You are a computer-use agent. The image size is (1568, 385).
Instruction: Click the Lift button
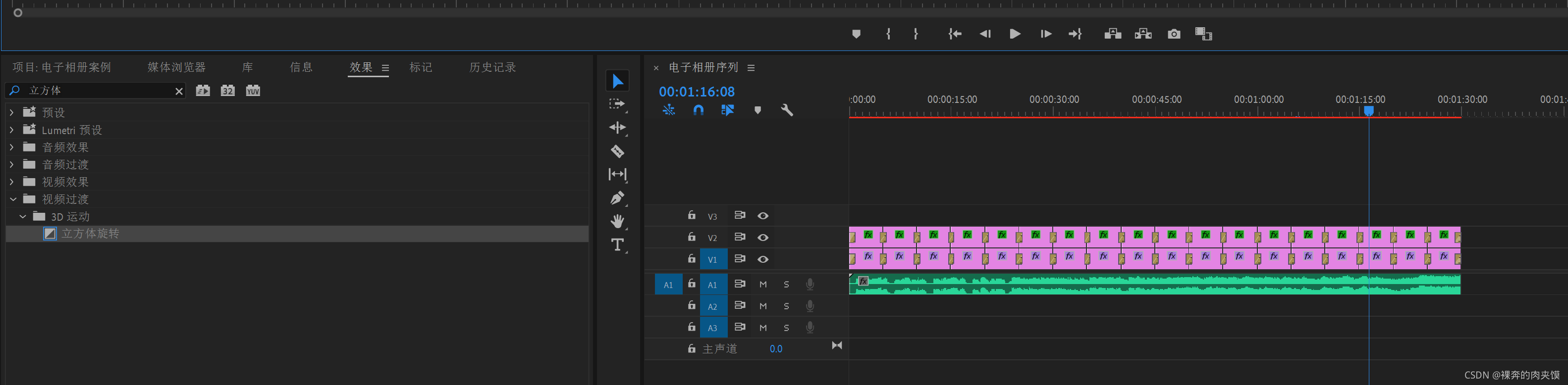coord(1113,34)
